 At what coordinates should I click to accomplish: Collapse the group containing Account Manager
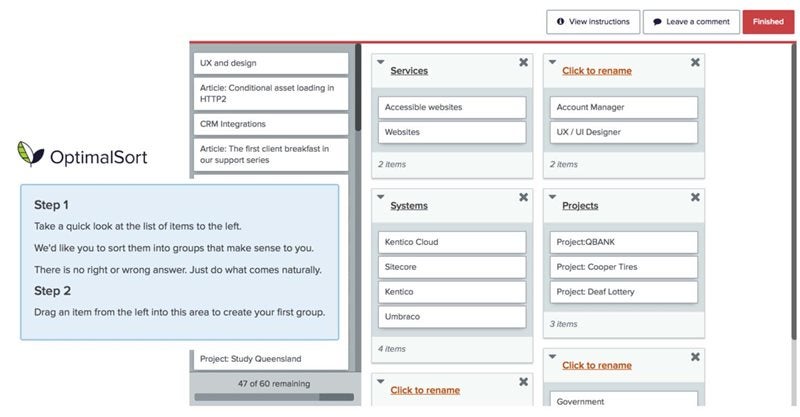point(552,62)
